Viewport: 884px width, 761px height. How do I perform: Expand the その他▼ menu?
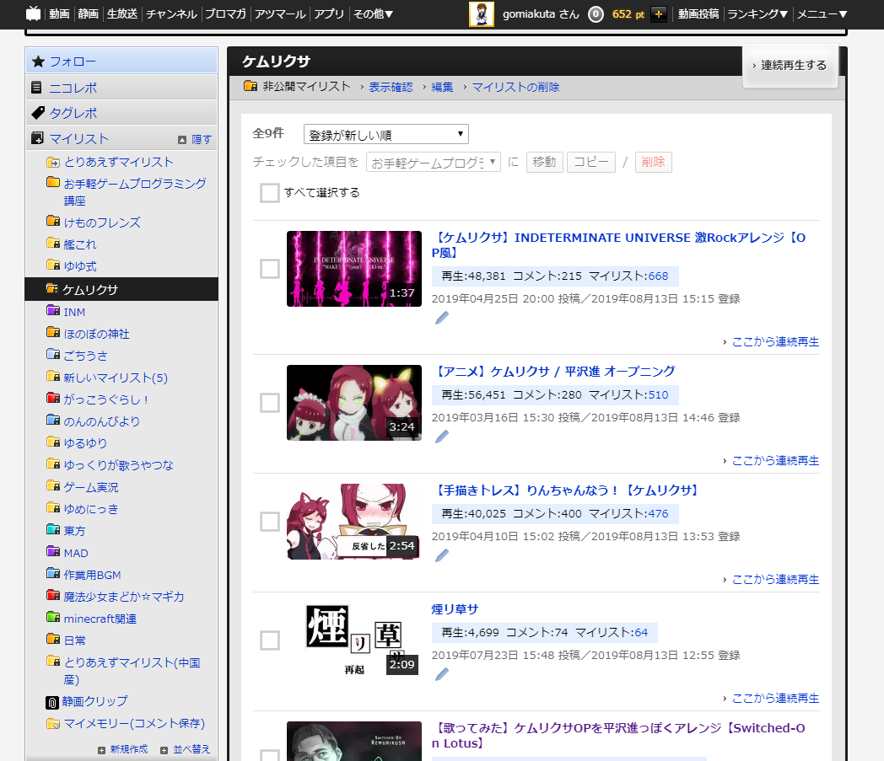373,14
